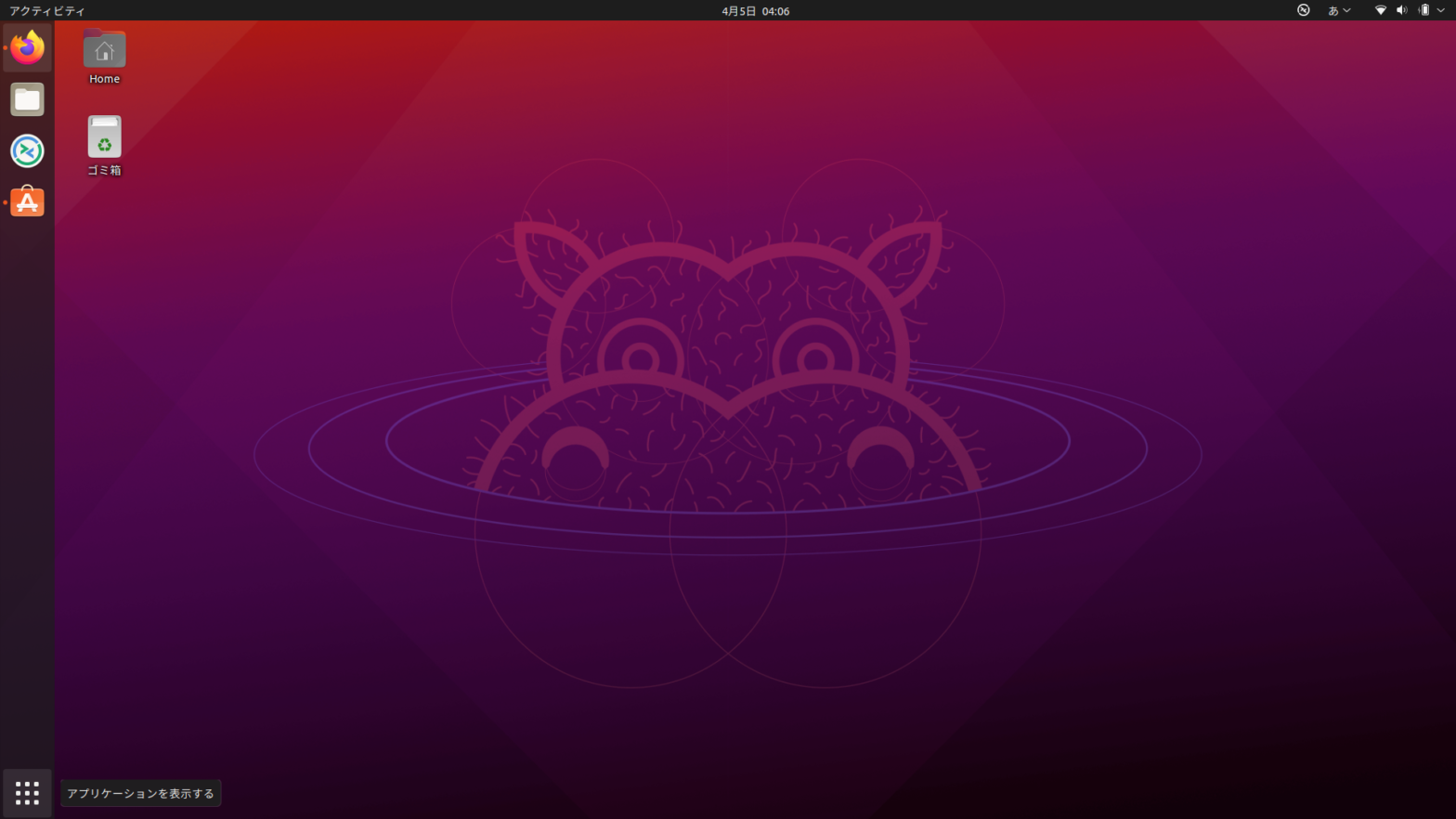Screen dimensions: 1456x819
Task: Launch Firefox from the dock
Action: (x=27, y=47)
